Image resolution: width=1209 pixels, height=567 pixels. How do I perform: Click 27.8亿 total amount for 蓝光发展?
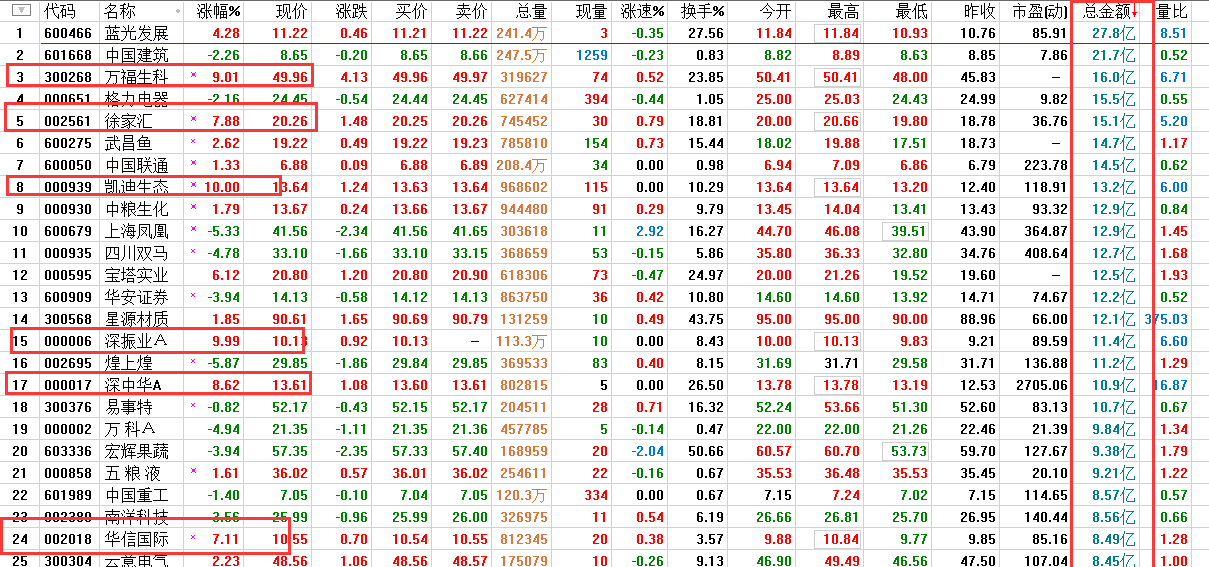1114,33
